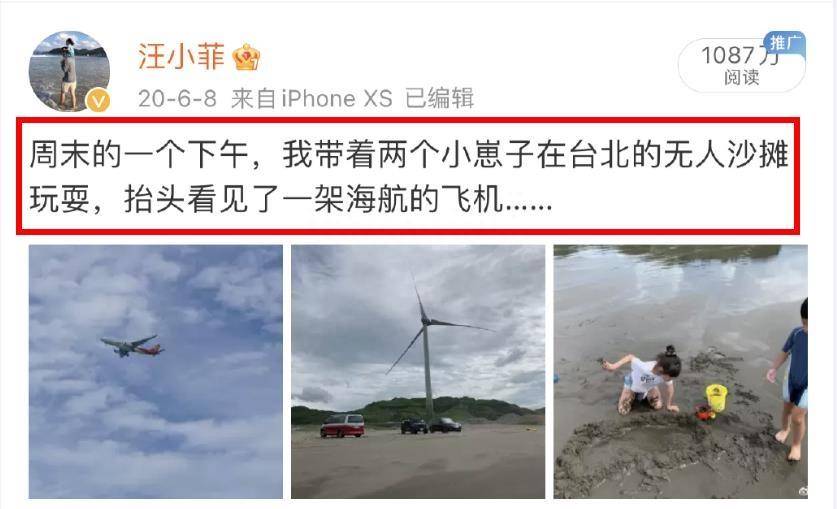This screenshot has width=837, height=509.
Task: Click the yellow bucket in the third photo
Action: (716, 398)
